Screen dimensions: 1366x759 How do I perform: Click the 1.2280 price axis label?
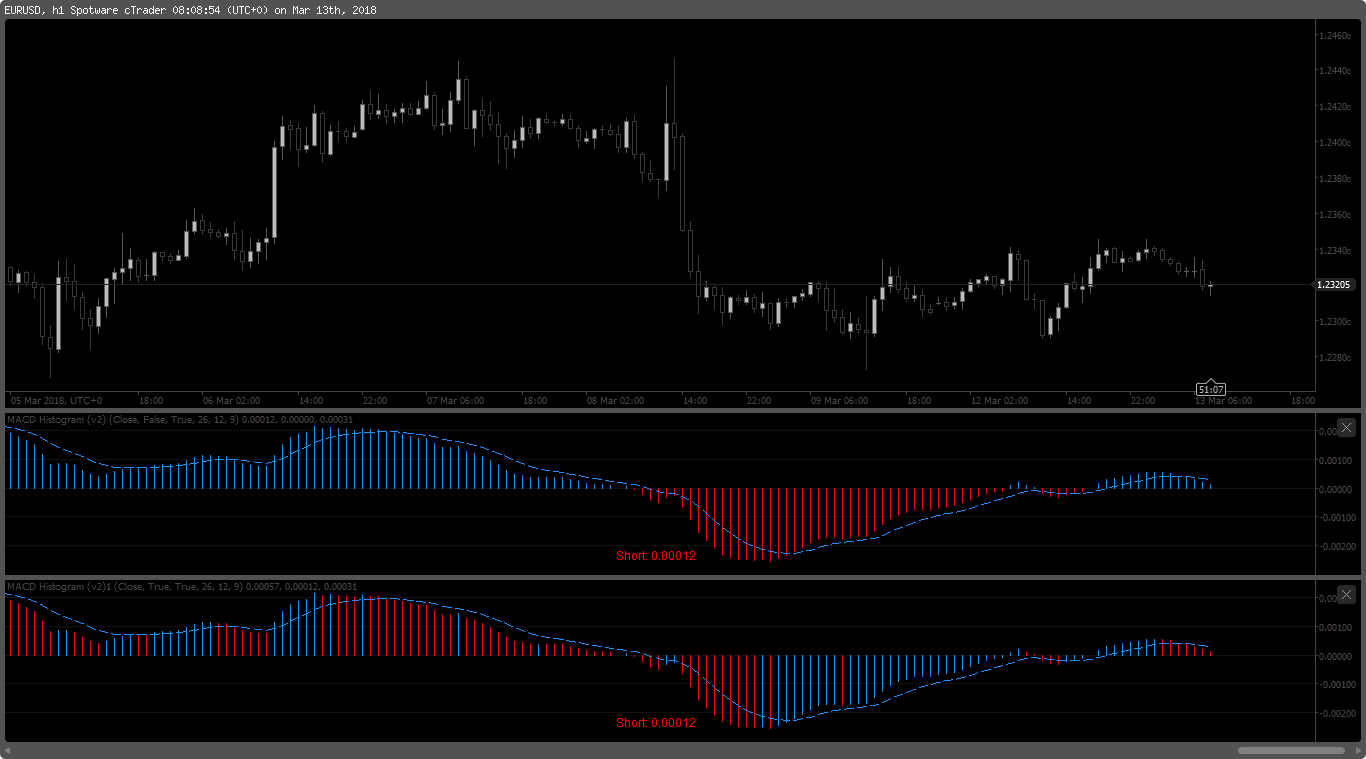(x=1334, y=358)
